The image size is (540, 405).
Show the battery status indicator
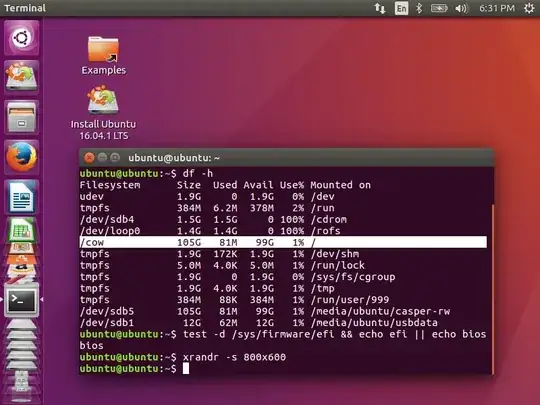click(439, 8)
